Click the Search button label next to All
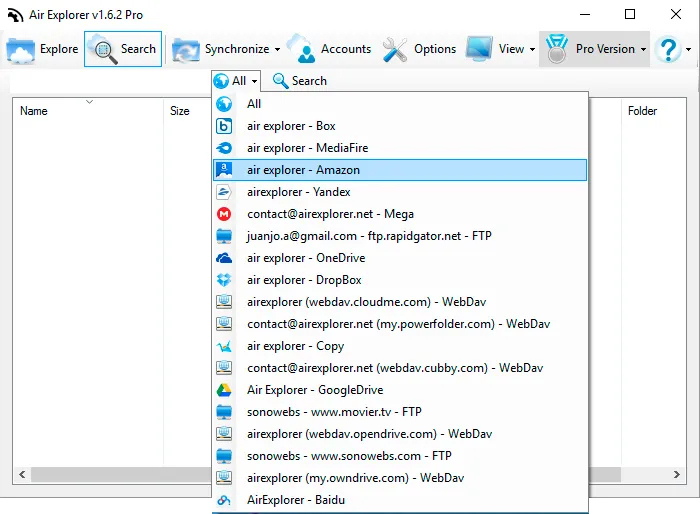 [x=309, y=81]
